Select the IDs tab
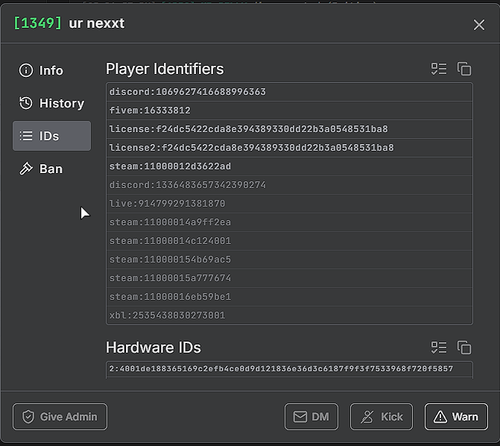The image size is (500, 446). tap(52, 136)
